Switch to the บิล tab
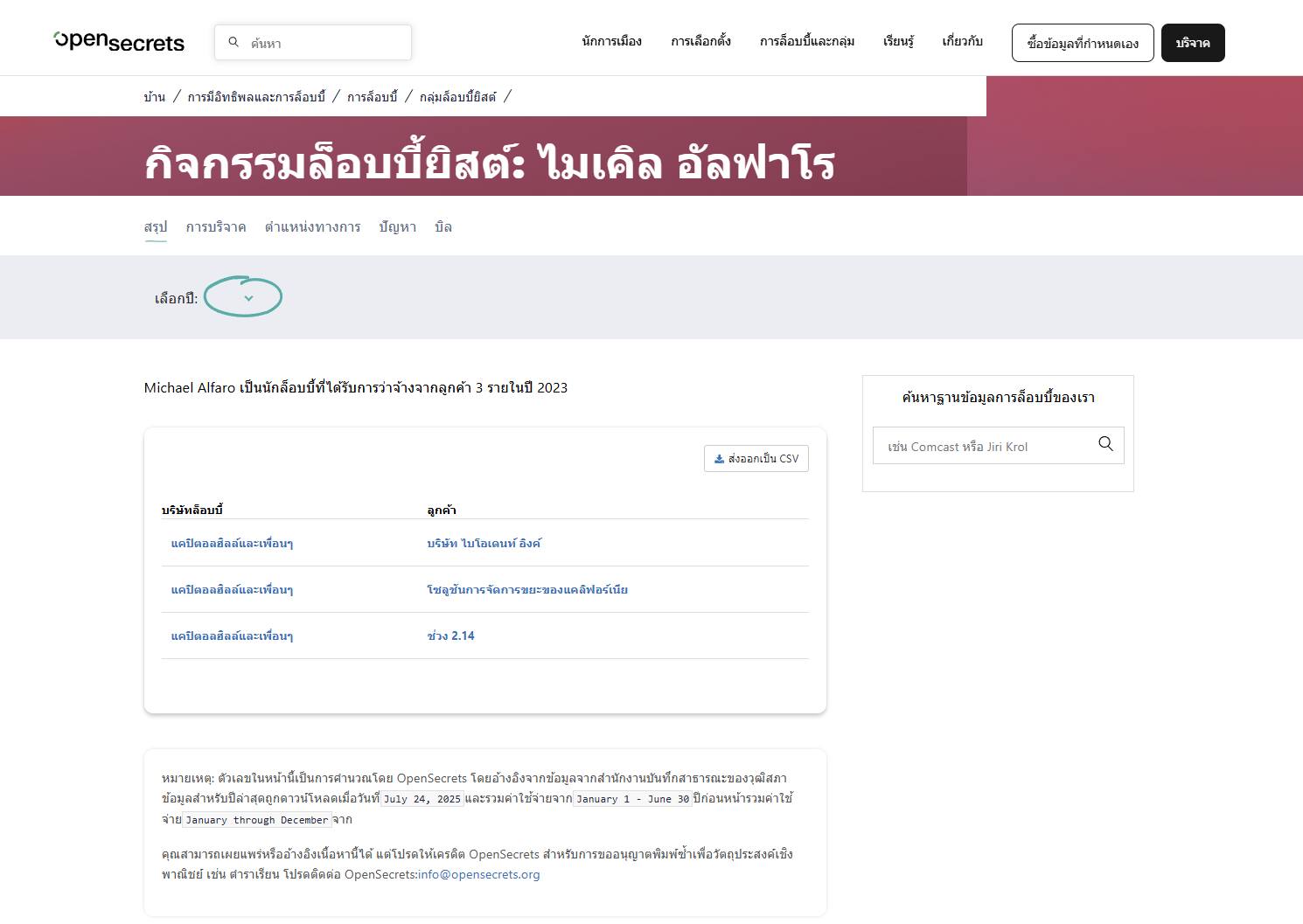The width and height of the screenshot is (1303, 924). [x=443, y=227]
